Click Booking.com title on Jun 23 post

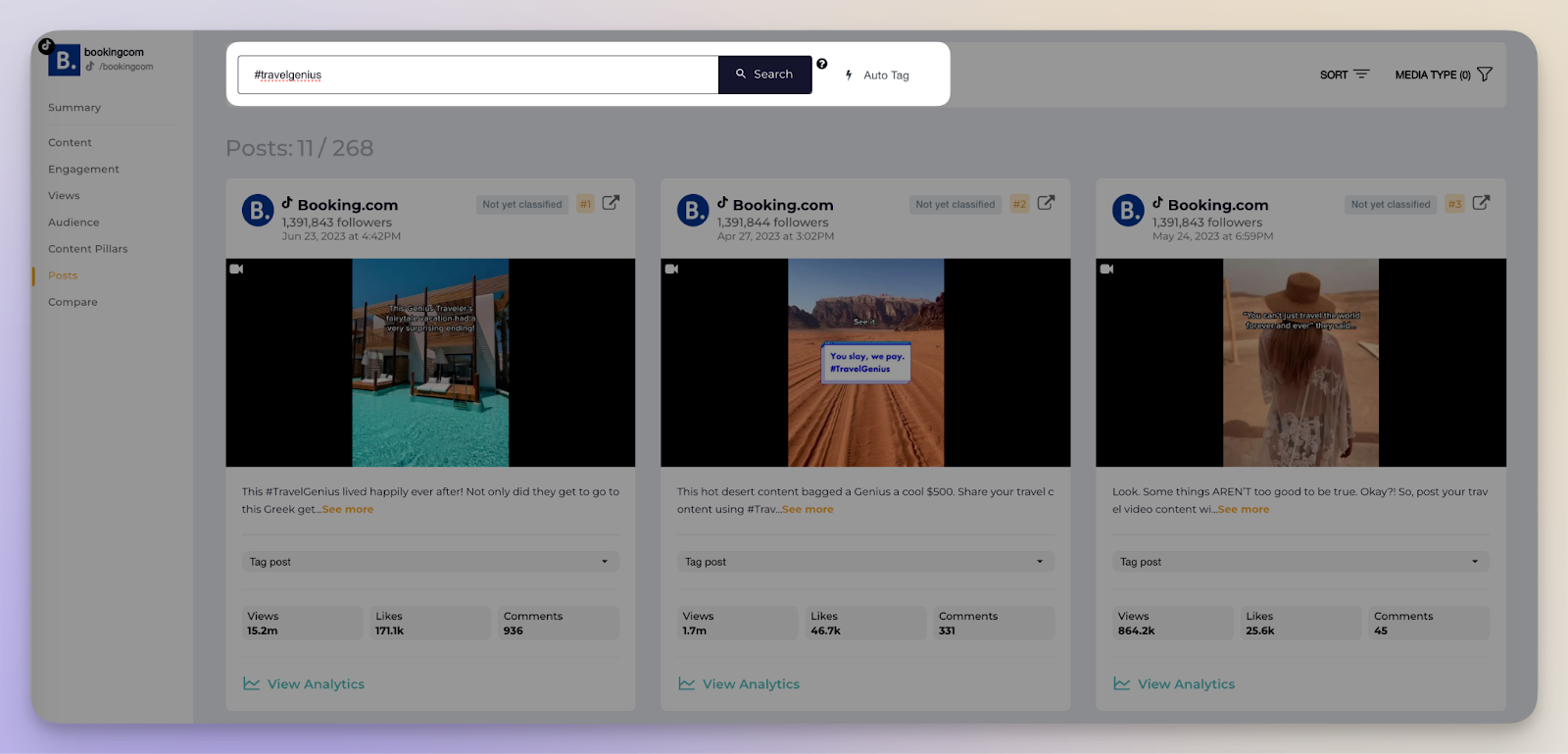pos(348,205)
